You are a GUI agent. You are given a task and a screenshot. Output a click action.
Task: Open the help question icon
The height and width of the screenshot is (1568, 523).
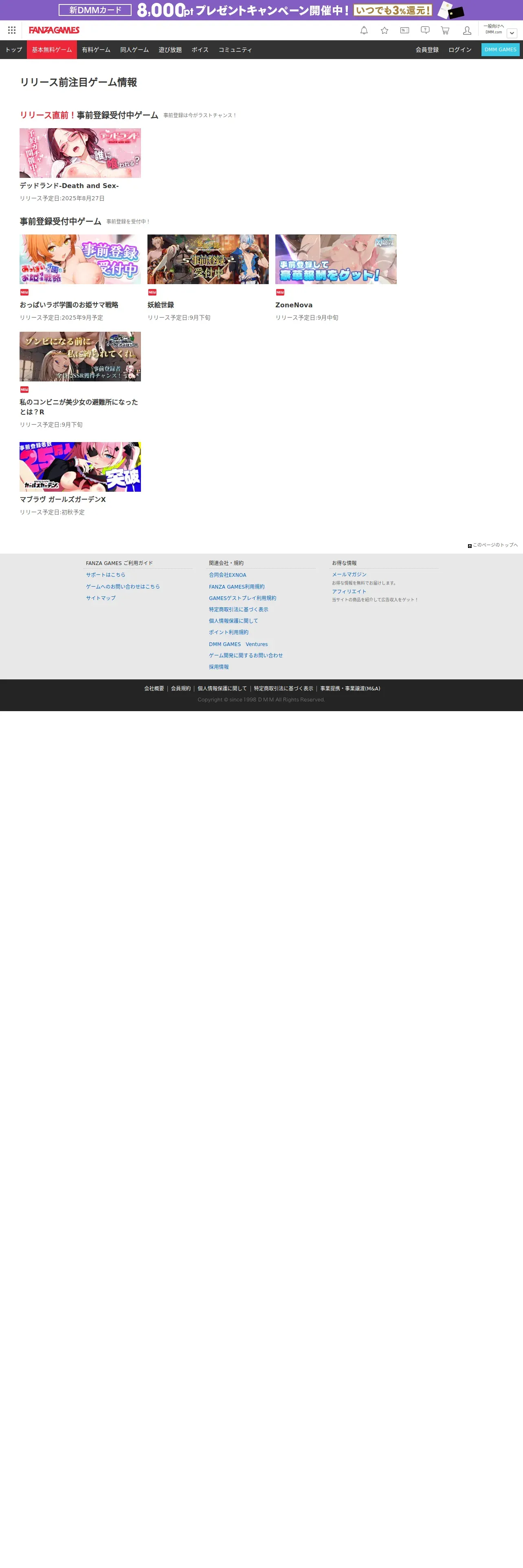[x=425, y=31]
